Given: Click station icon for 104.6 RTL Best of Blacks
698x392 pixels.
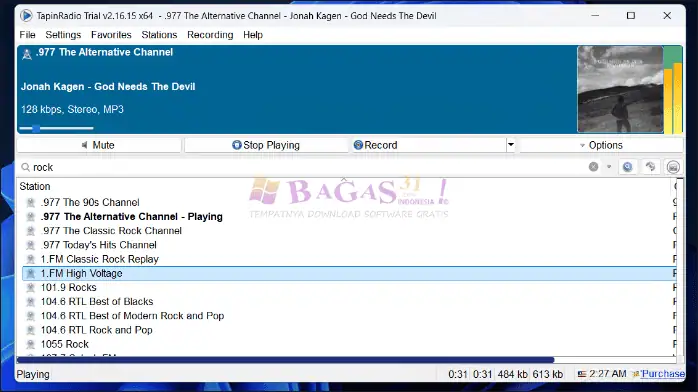Looking at the screenshot, I should 31,302.
